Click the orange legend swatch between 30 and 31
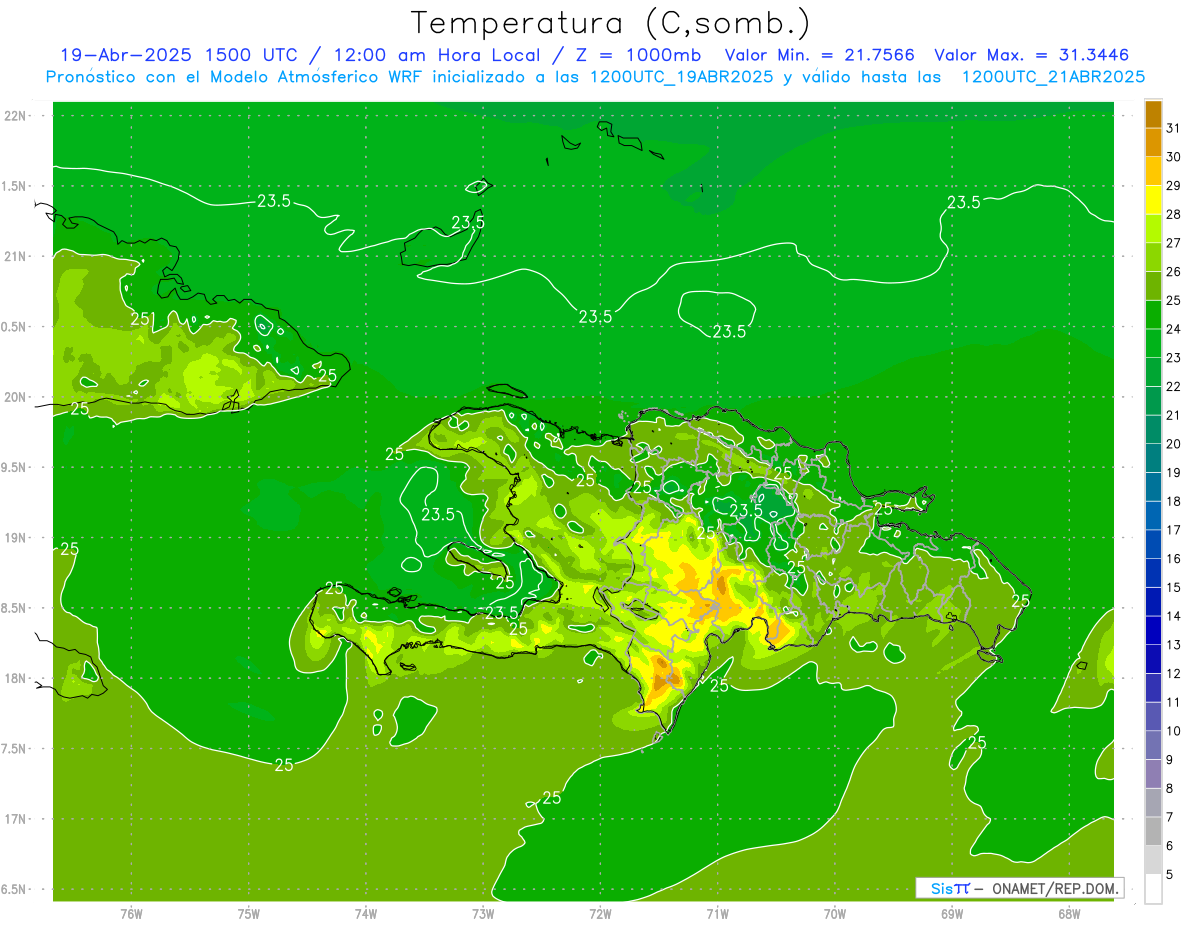This screenshot has width=1200, height=927. (x=1153, y=142)
